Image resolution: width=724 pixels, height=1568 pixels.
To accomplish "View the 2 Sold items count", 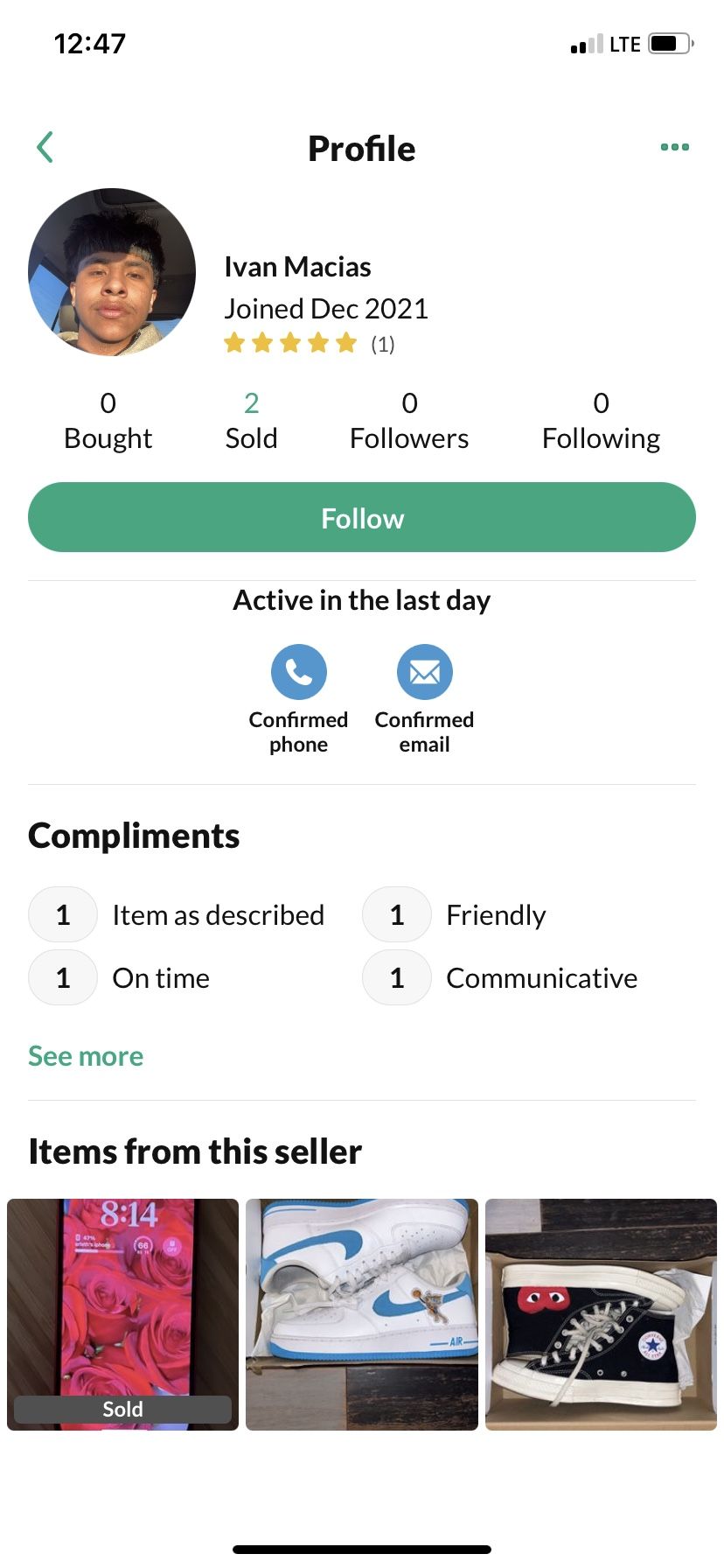I will (251, 420).
